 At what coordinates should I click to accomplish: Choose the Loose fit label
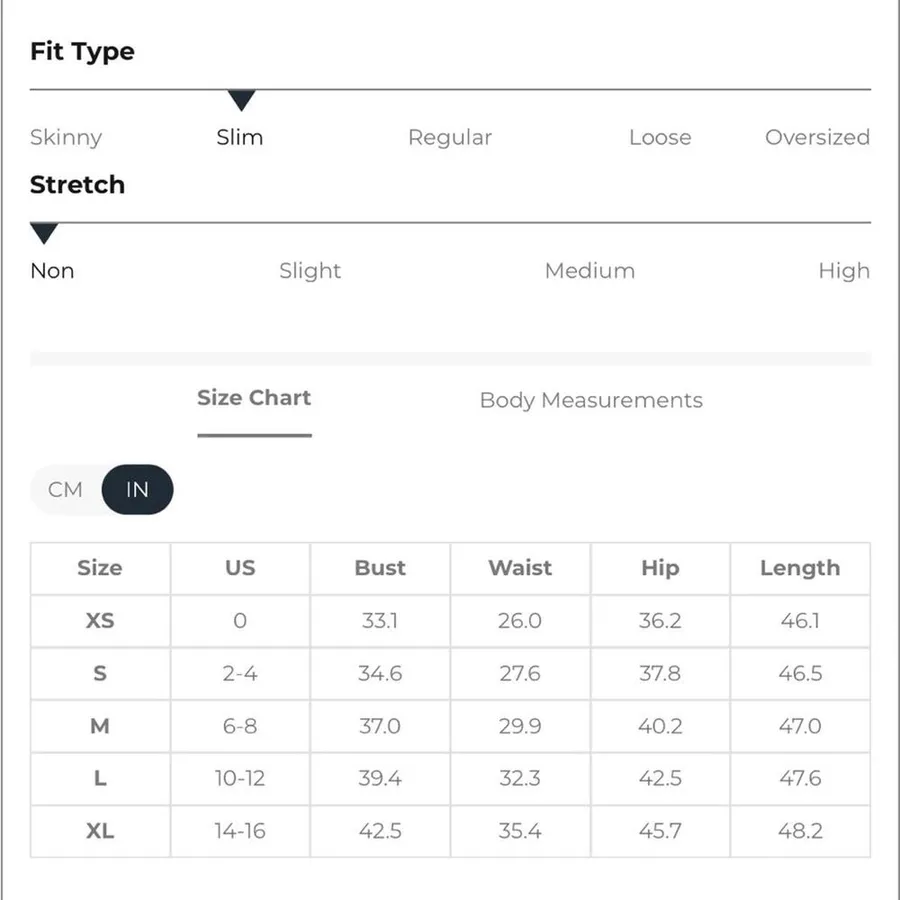click(x=660, y=137)
